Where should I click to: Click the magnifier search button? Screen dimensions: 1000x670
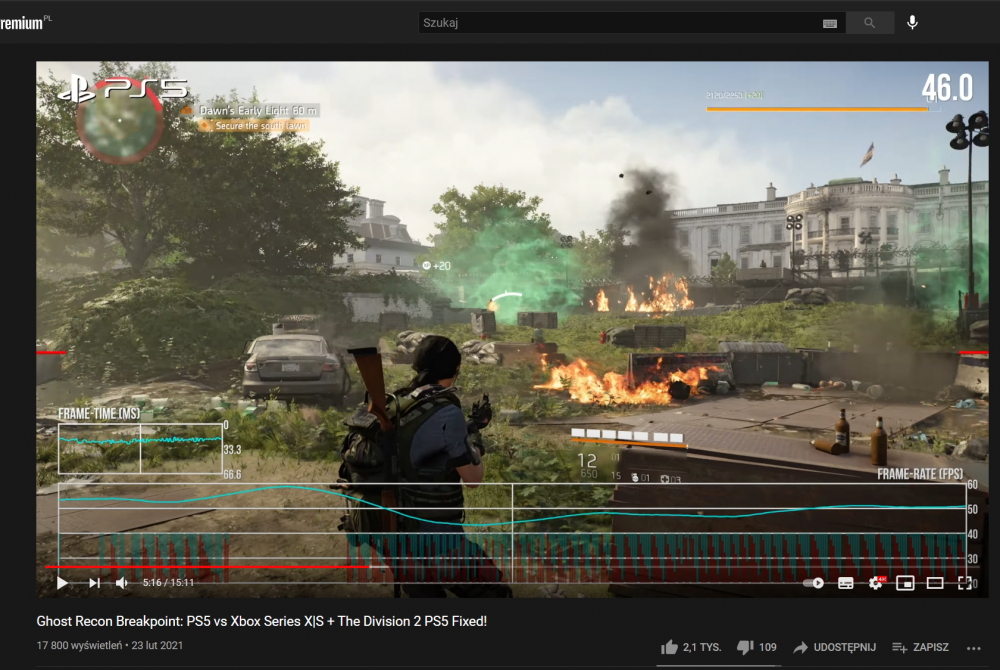click(870, 22)
